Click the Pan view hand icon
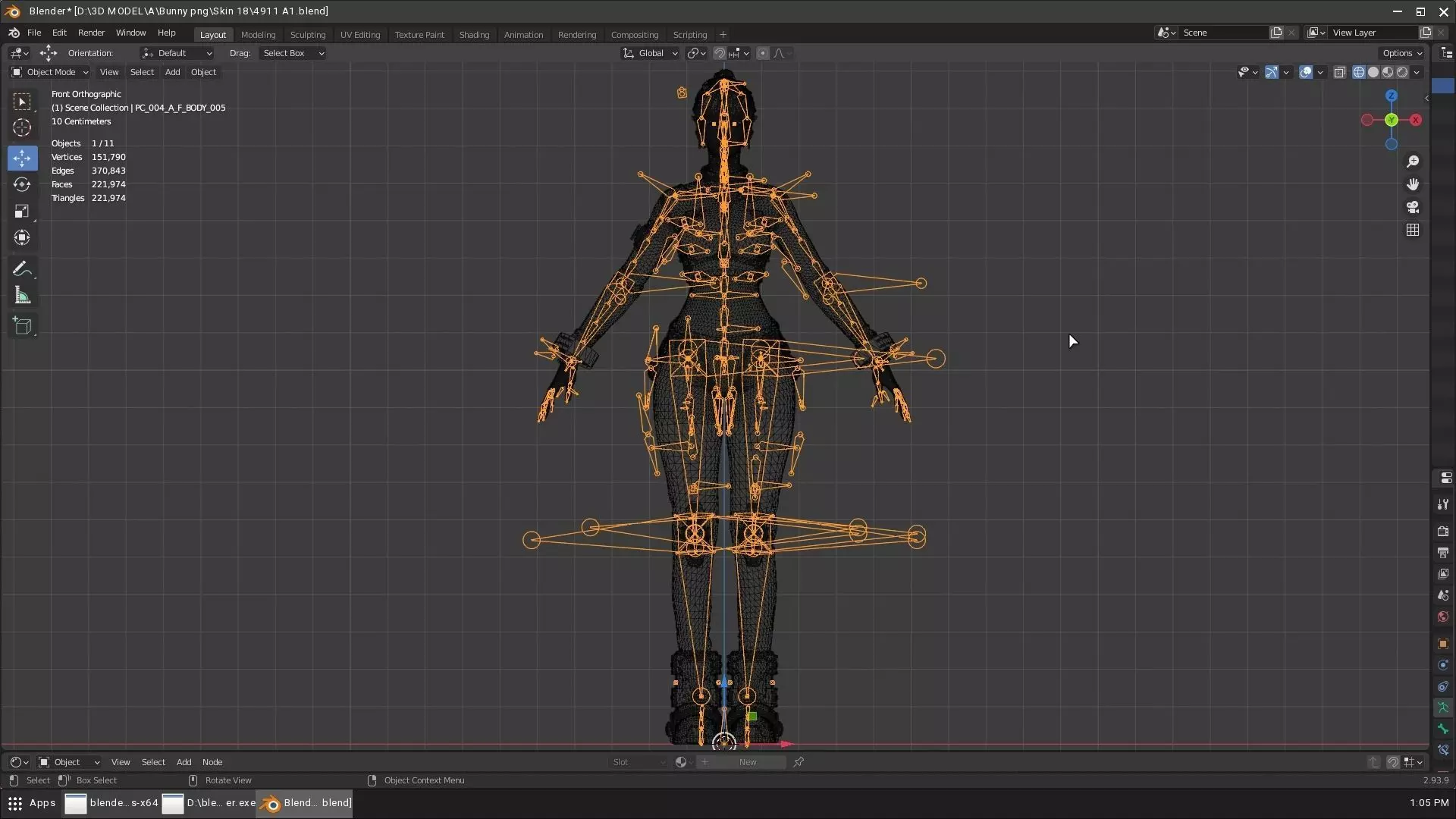This screenshot has height=819, width=1456. (1413, 184)
